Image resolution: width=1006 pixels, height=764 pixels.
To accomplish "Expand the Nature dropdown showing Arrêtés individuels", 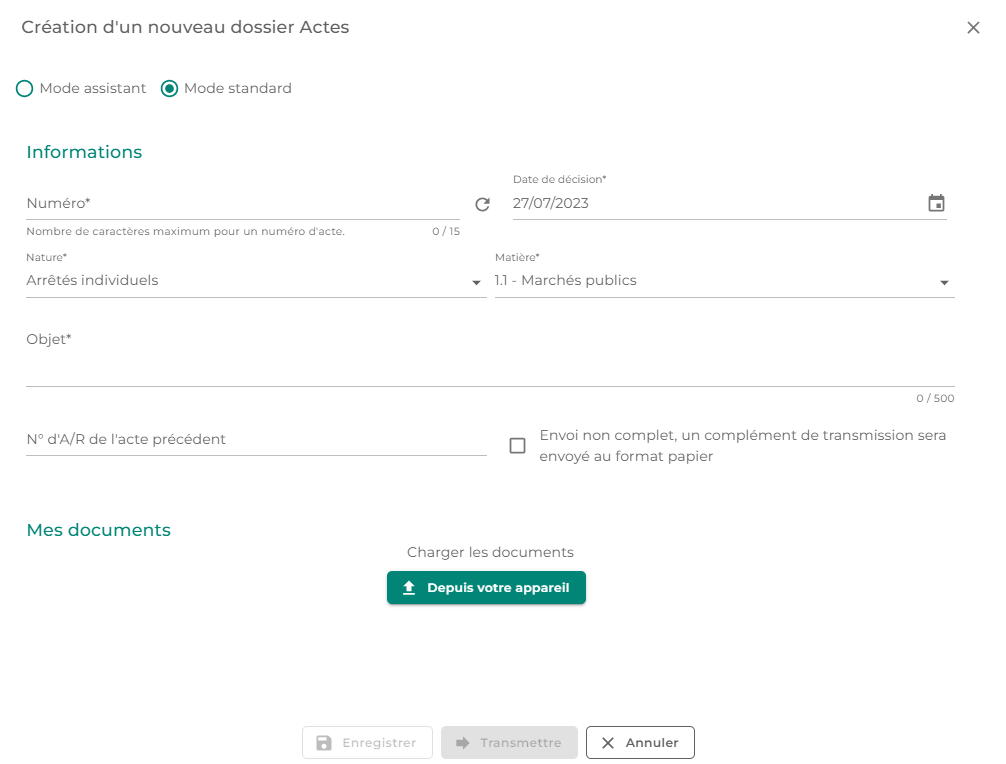I will pyautogui.click(x=255, y=281).
